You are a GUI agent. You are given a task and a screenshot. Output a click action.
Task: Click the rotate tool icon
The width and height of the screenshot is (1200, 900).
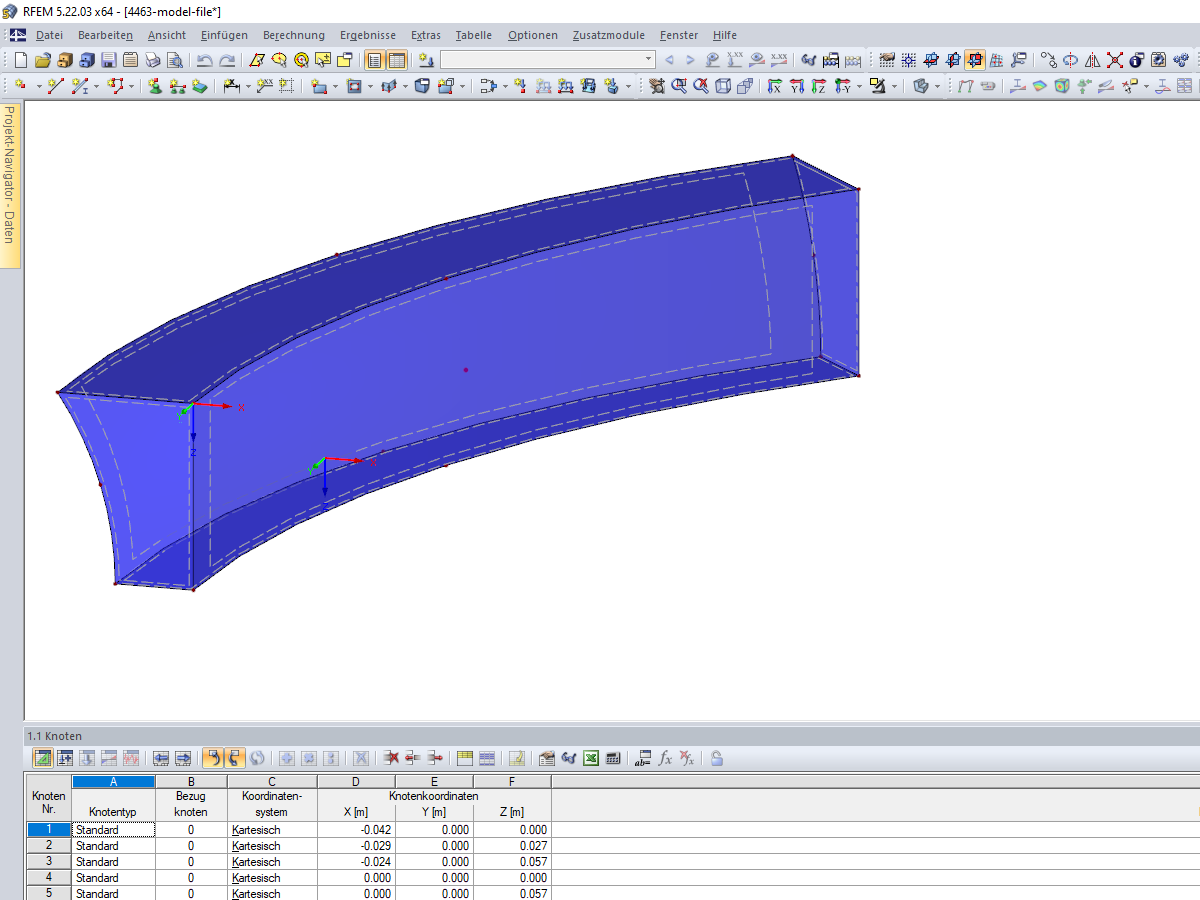coord(1070,60)
